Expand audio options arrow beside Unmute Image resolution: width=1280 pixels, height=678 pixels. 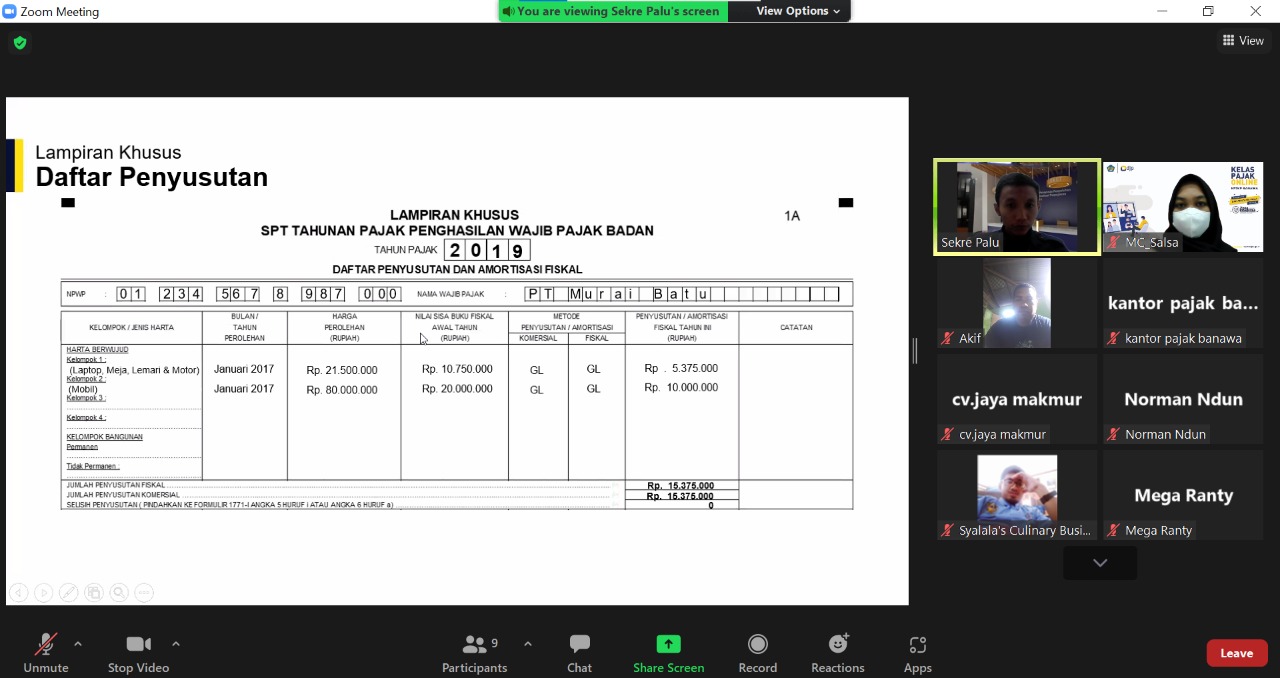tap(78, 644)
